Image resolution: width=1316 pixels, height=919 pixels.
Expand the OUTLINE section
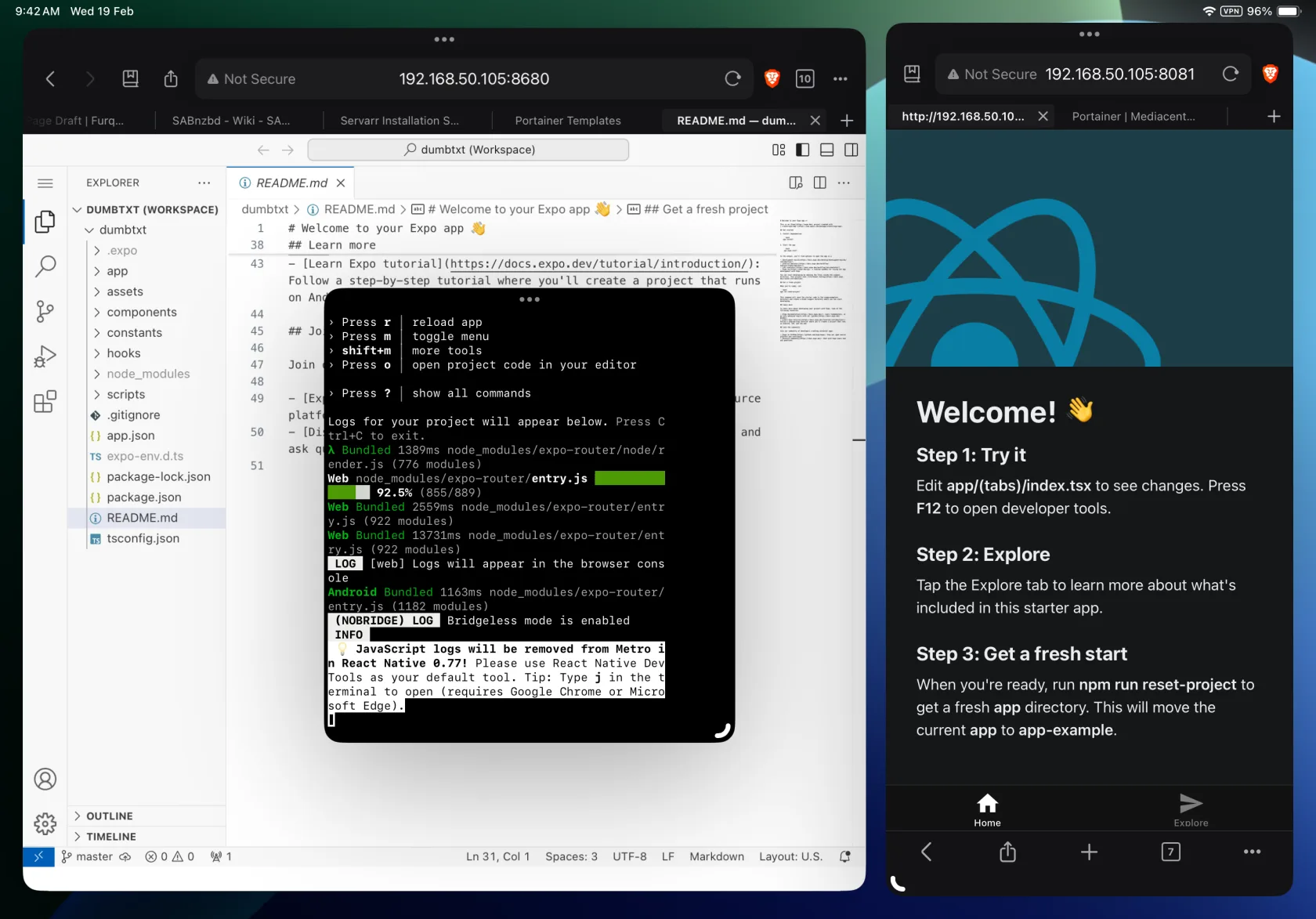point(110,816)
